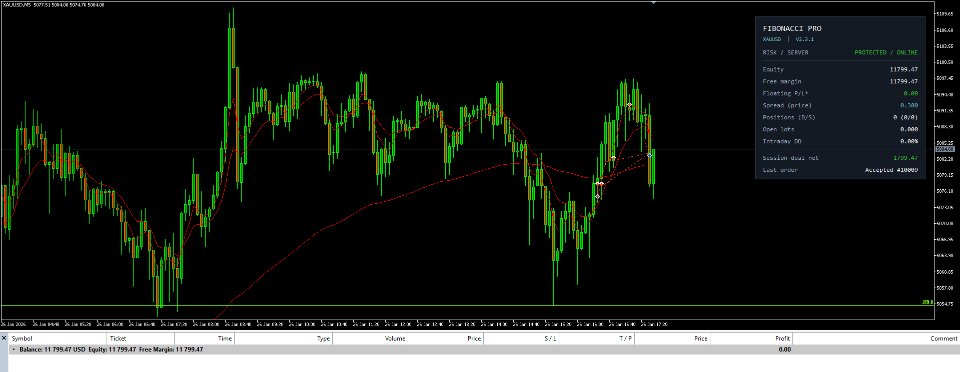Click the Comment column header
This screenshot has width=960, height=372.
click(x=945, y=338)
